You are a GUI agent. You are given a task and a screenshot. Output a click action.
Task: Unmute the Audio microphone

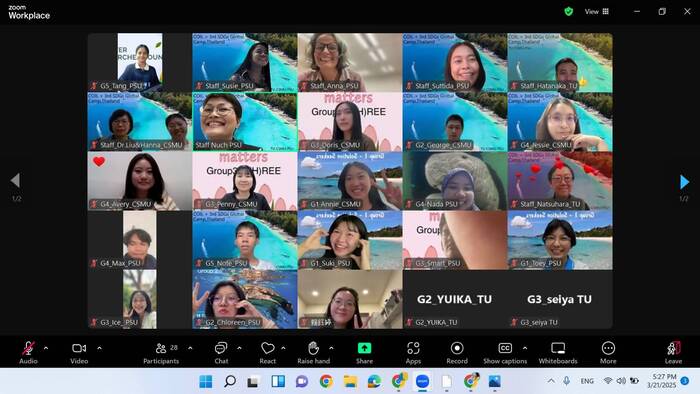click(28, 353)
